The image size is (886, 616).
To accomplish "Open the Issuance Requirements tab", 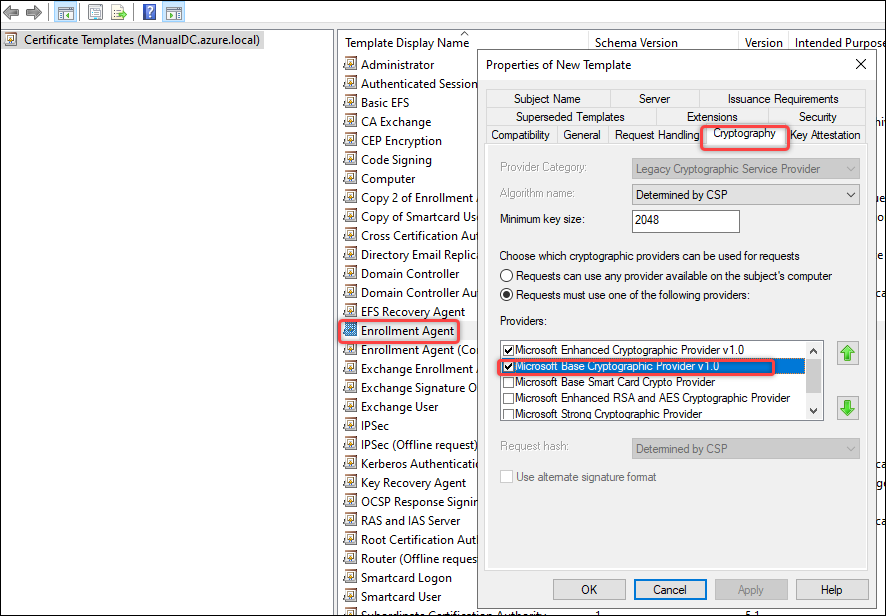I will coord(781,99).
